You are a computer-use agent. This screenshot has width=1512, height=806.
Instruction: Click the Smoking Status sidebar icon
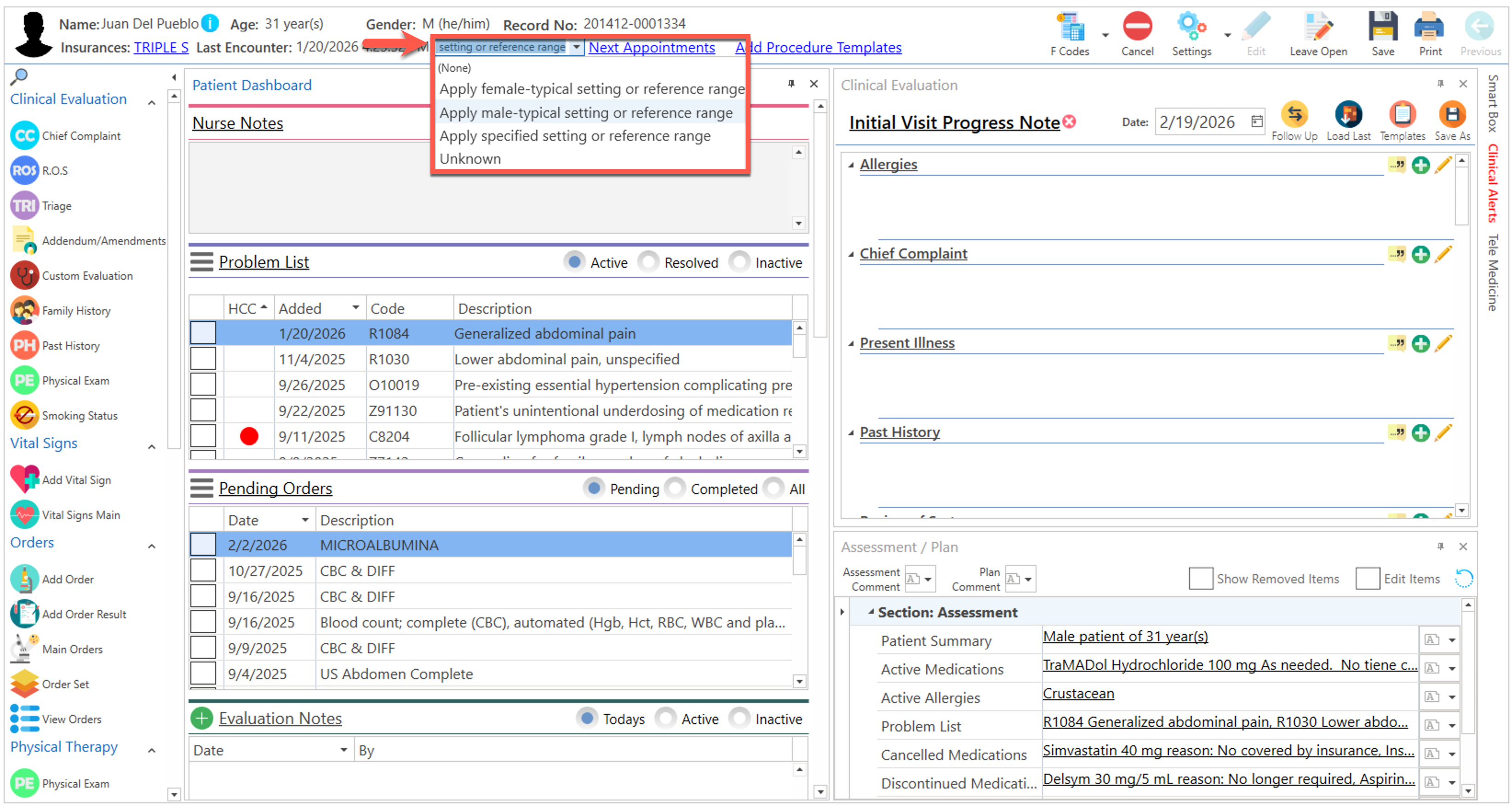25,415
